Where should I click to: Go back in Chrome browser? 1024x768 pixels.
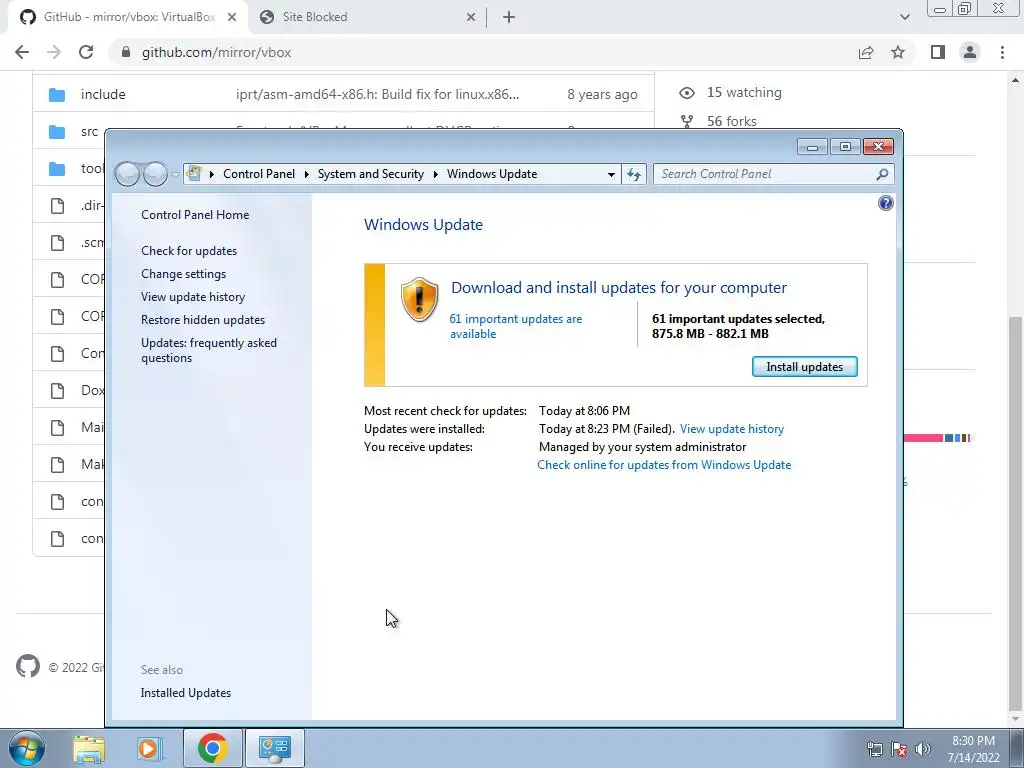pyautogui.click(x=22, y=52)
